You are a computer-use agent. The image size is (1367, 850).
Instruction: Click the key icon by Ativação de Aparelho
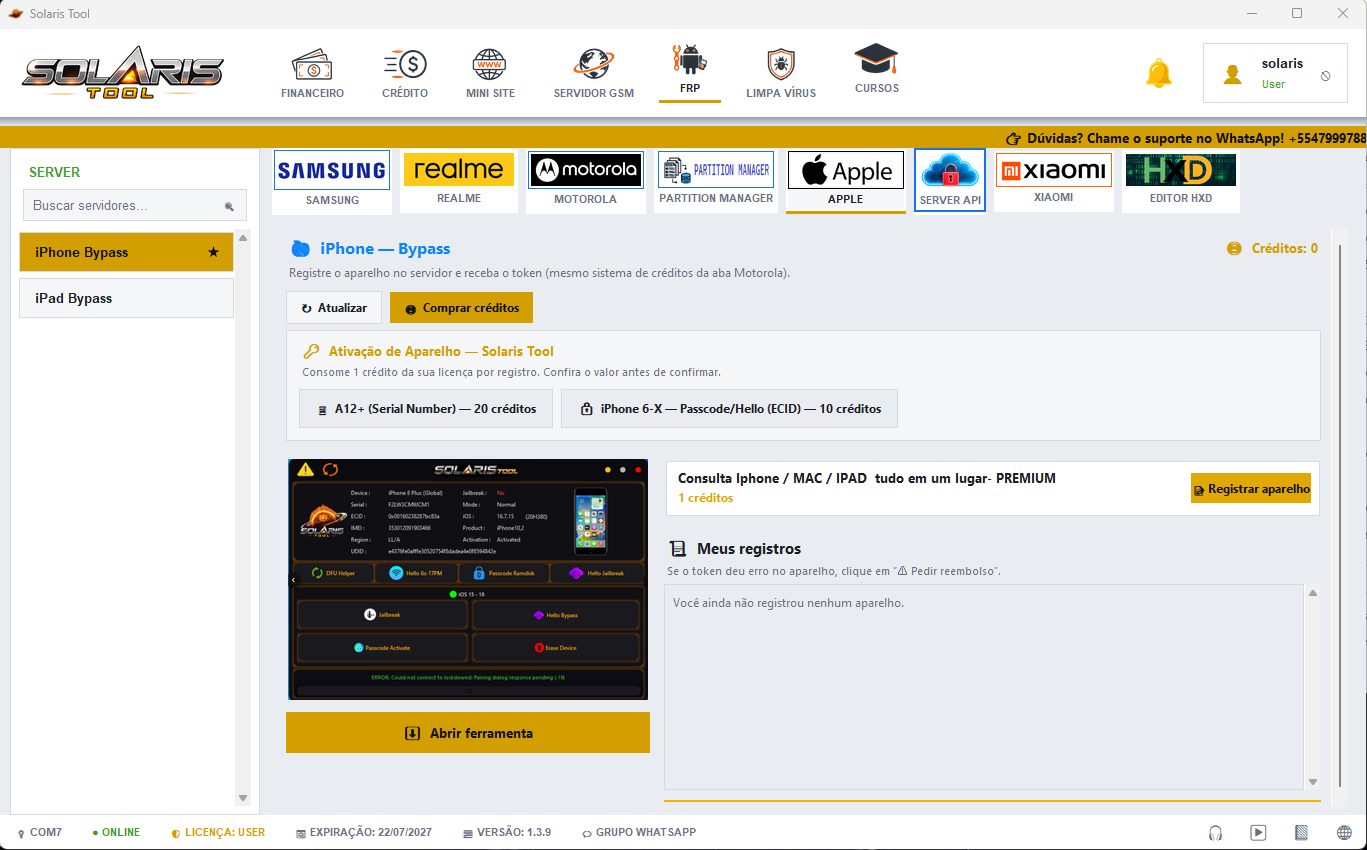tap(312, 351)
